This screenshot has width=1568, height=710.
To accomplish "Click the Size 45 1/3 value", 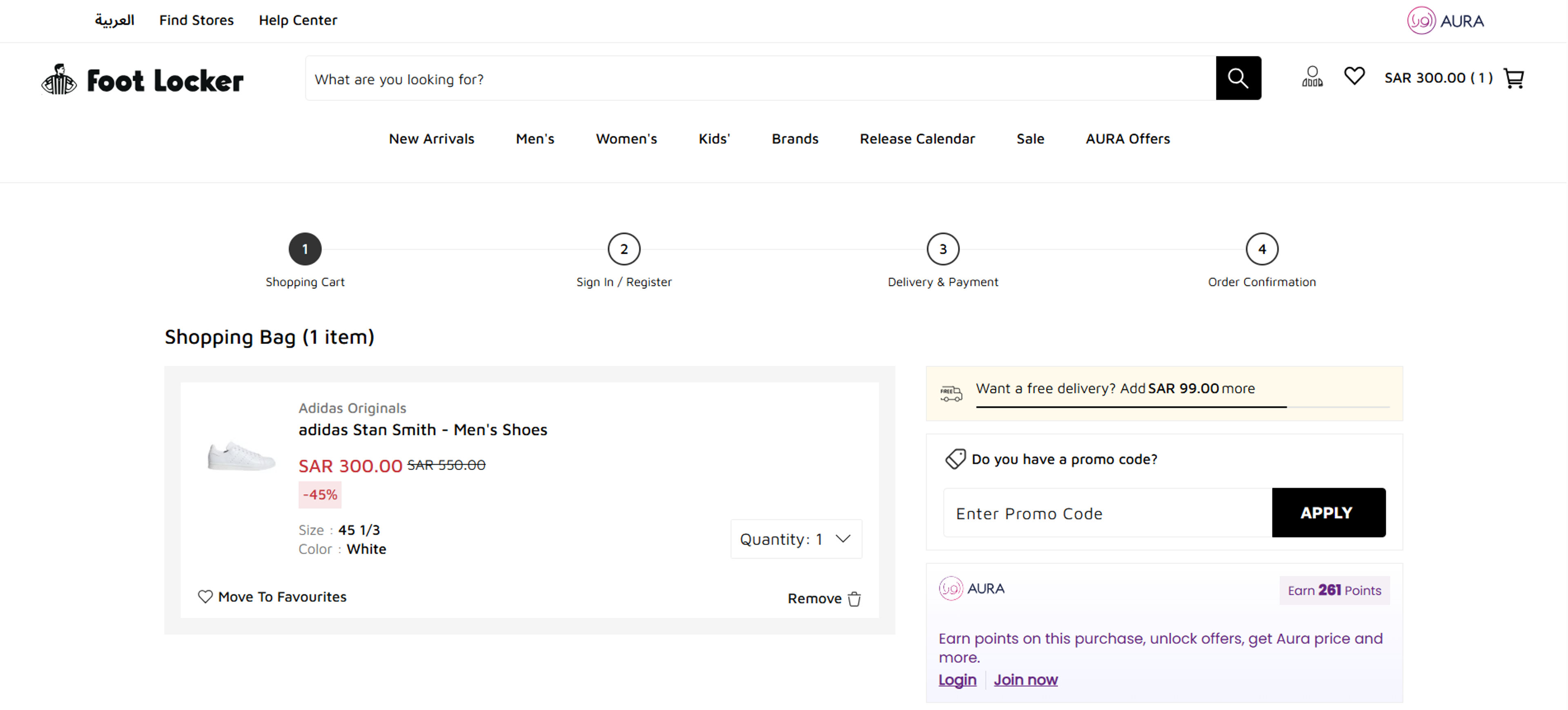I will [x=359, y=530].
